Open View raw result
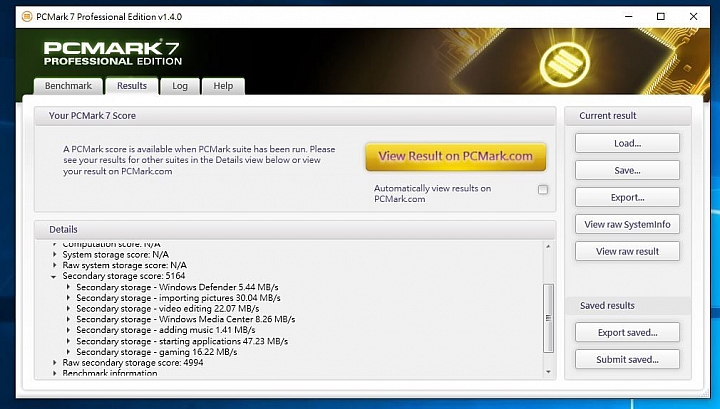 click(627, 252)
